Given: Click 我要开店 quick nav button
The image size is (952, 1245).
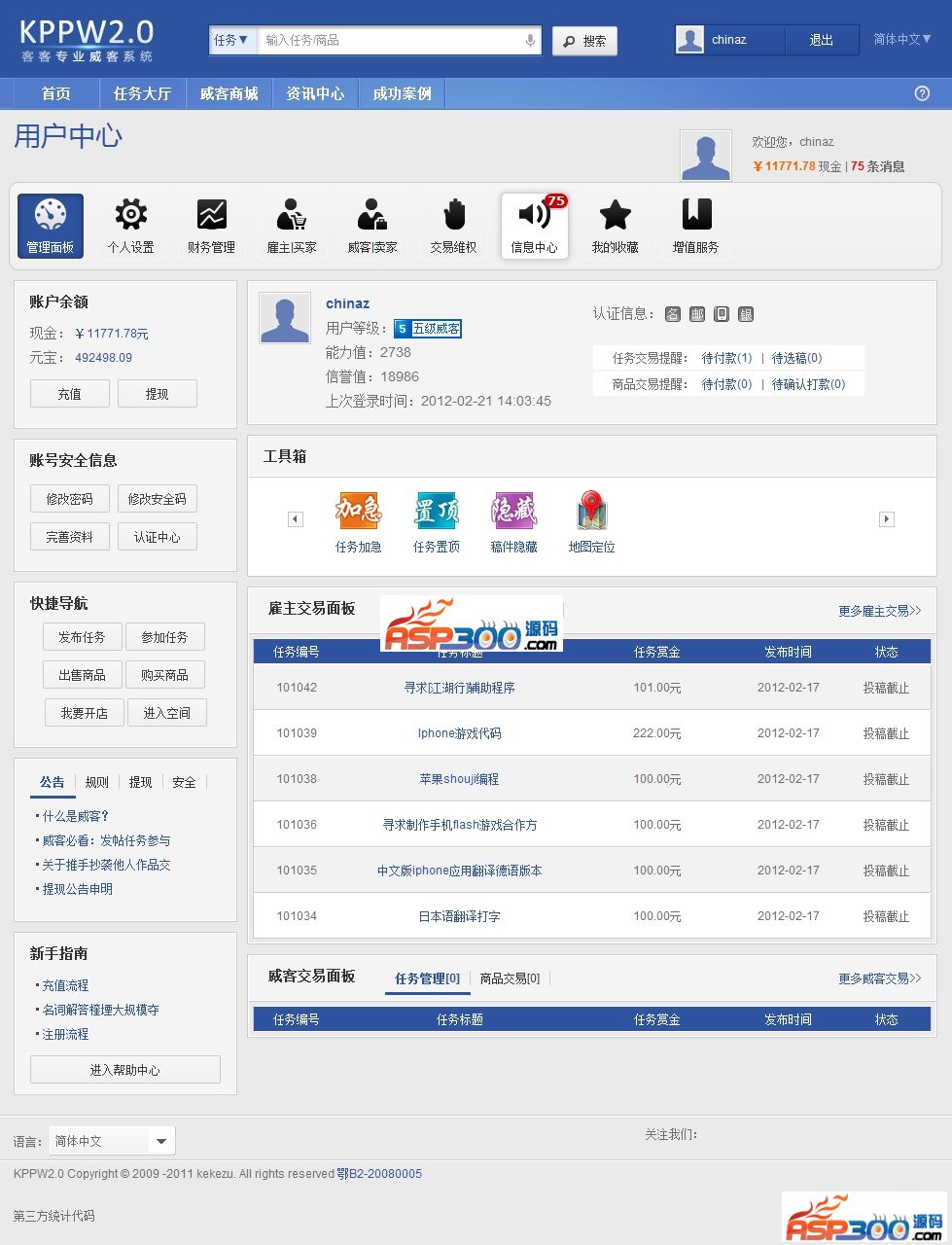Looking at the screenshot, I should coord(85,713).
